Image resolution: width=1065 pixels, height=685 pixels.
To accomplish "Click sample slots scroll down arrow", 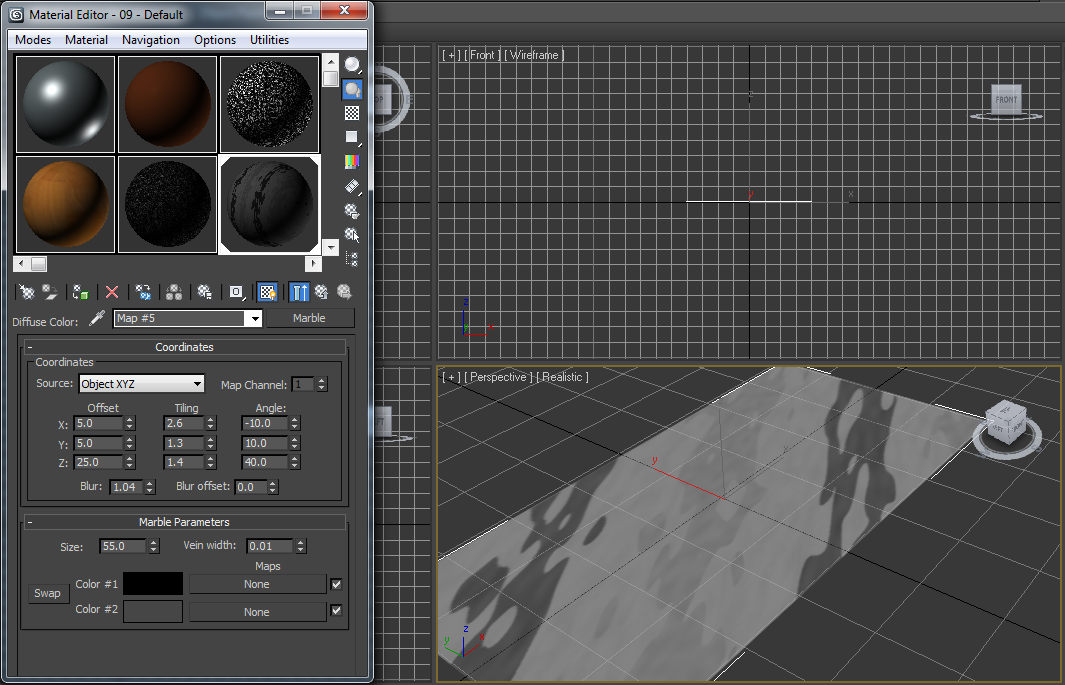I will point(331,247).
